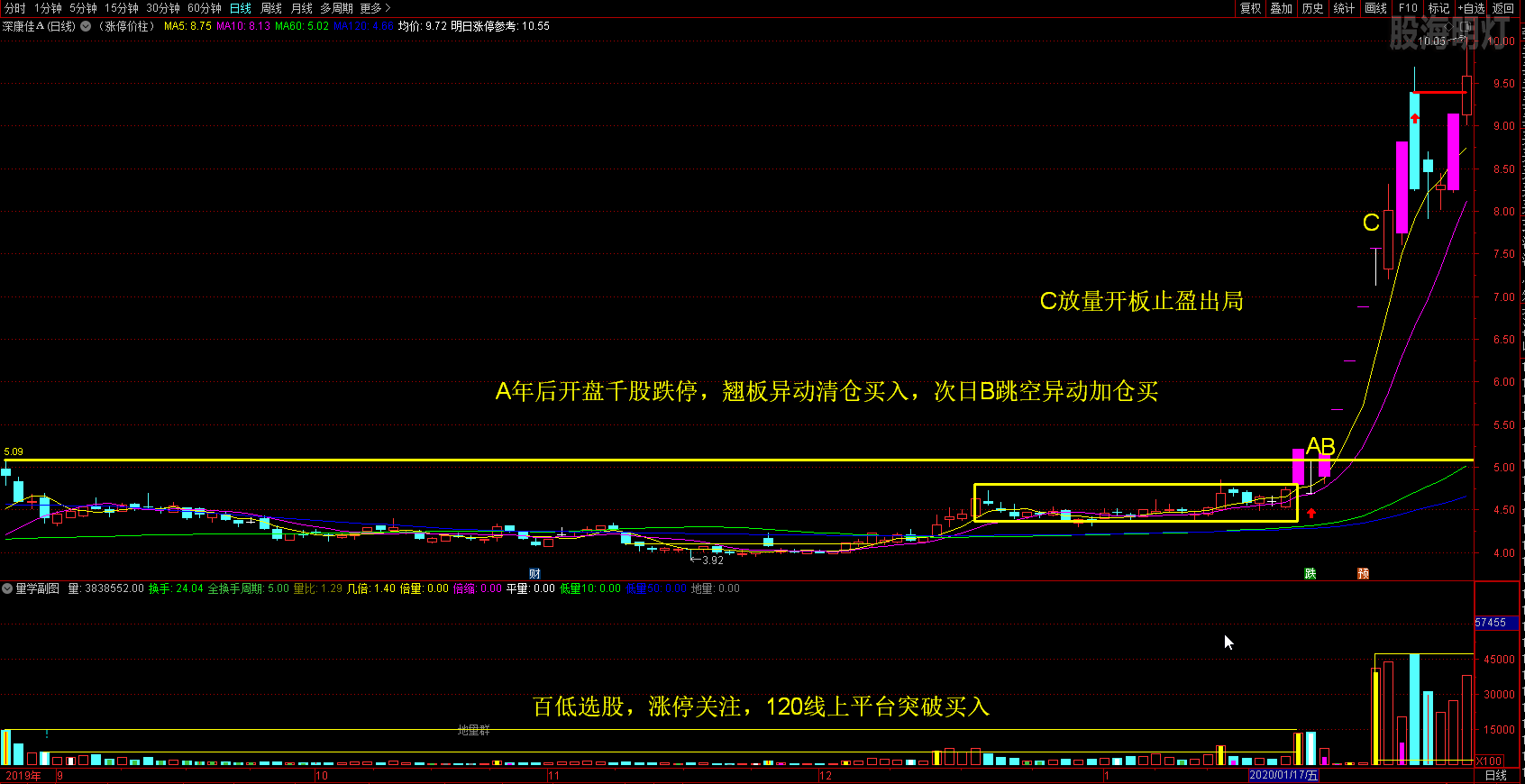Expand the 更多 periods menu
The width and height of the screenshot is (1525, 784).
click(x=375, y=8)
